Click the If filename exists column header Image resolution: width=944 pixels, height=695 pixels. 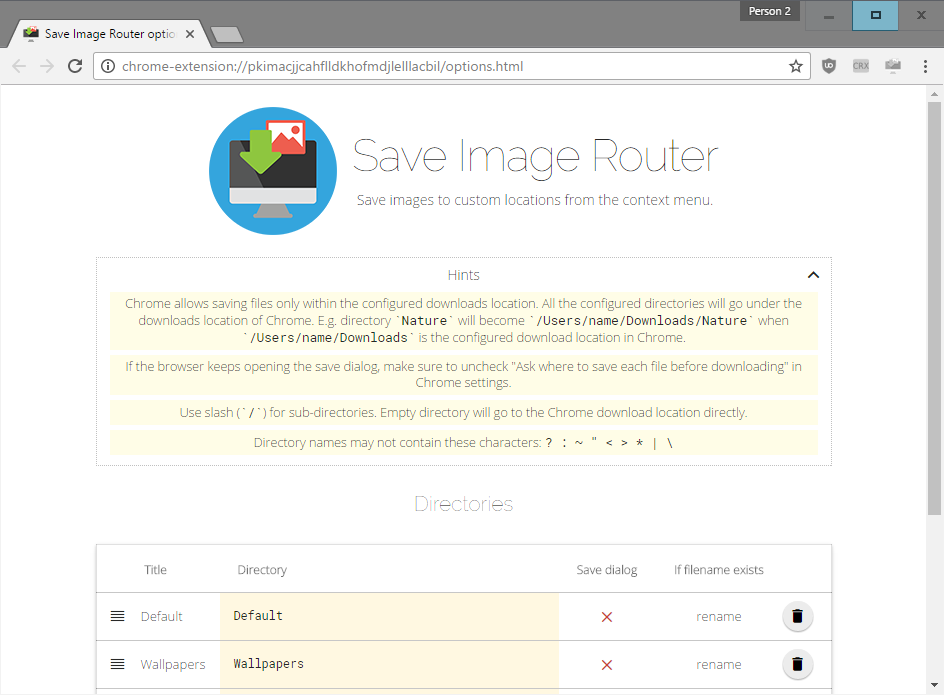click(719, 570)
